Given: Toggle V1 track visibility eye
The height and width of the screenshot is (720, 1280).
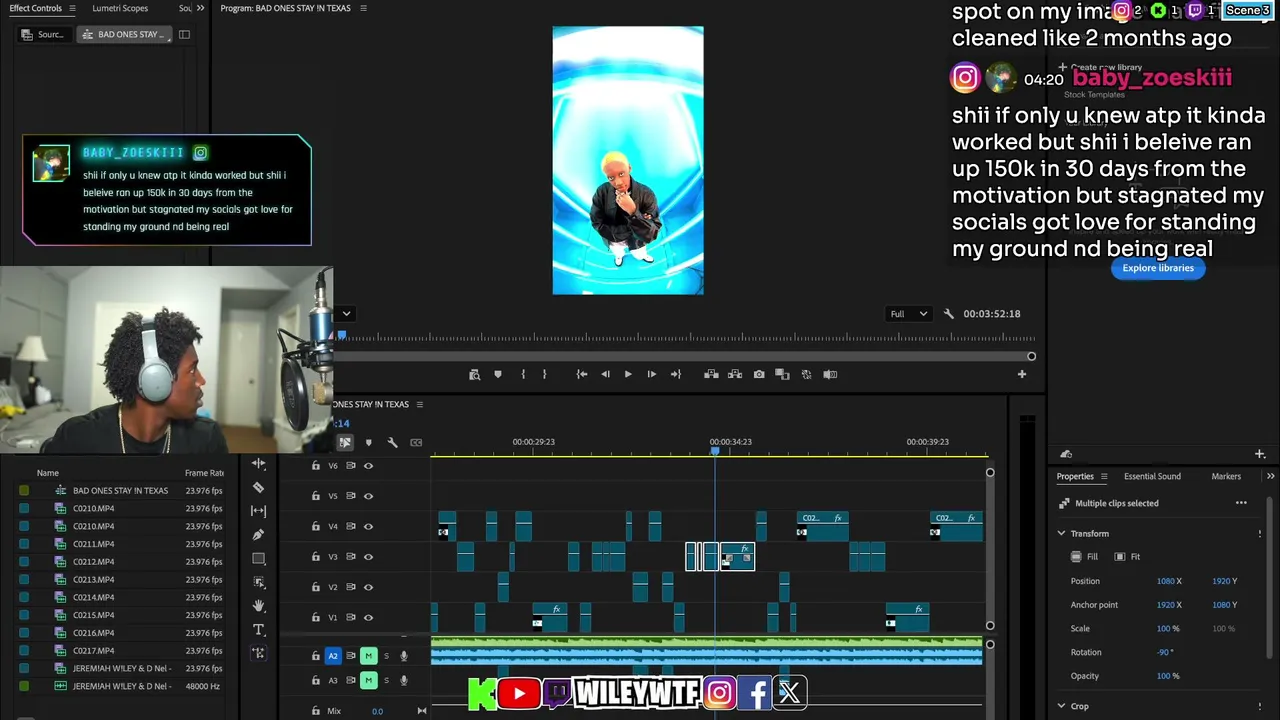Looking at the screenshot, I should pyautogui.click(x=368, y=617).
